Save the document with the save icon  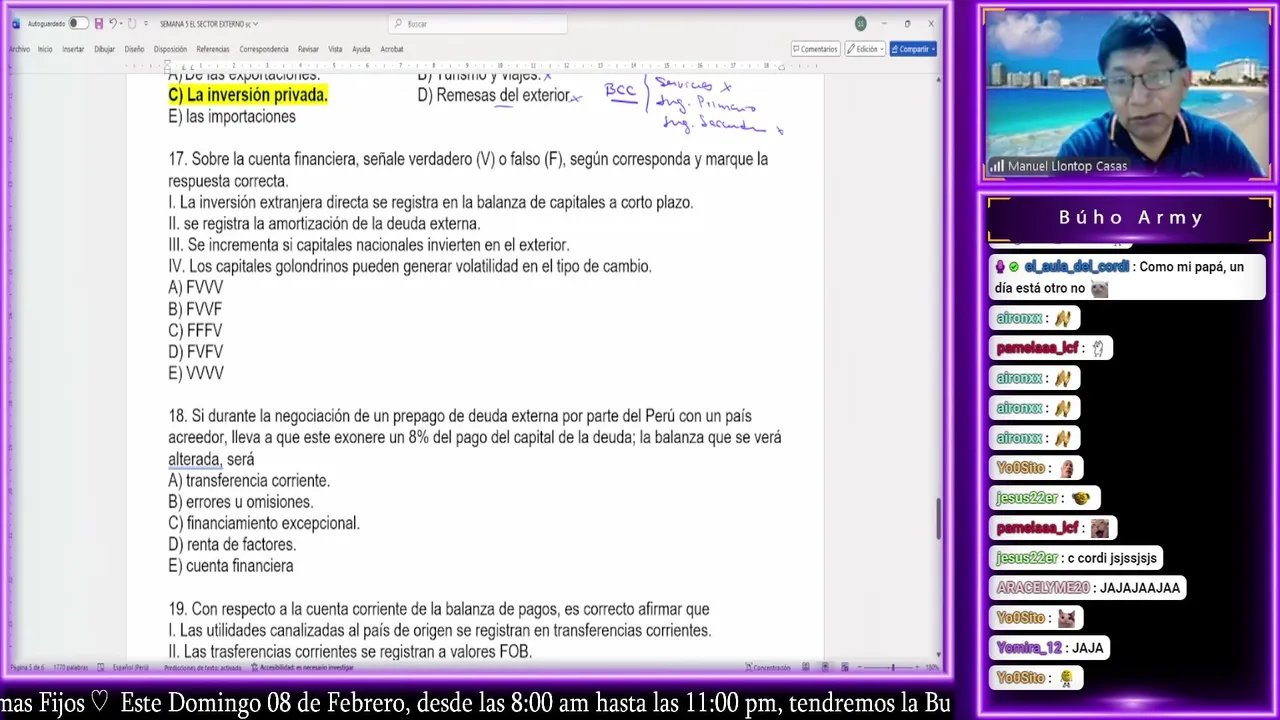[98, 23]
